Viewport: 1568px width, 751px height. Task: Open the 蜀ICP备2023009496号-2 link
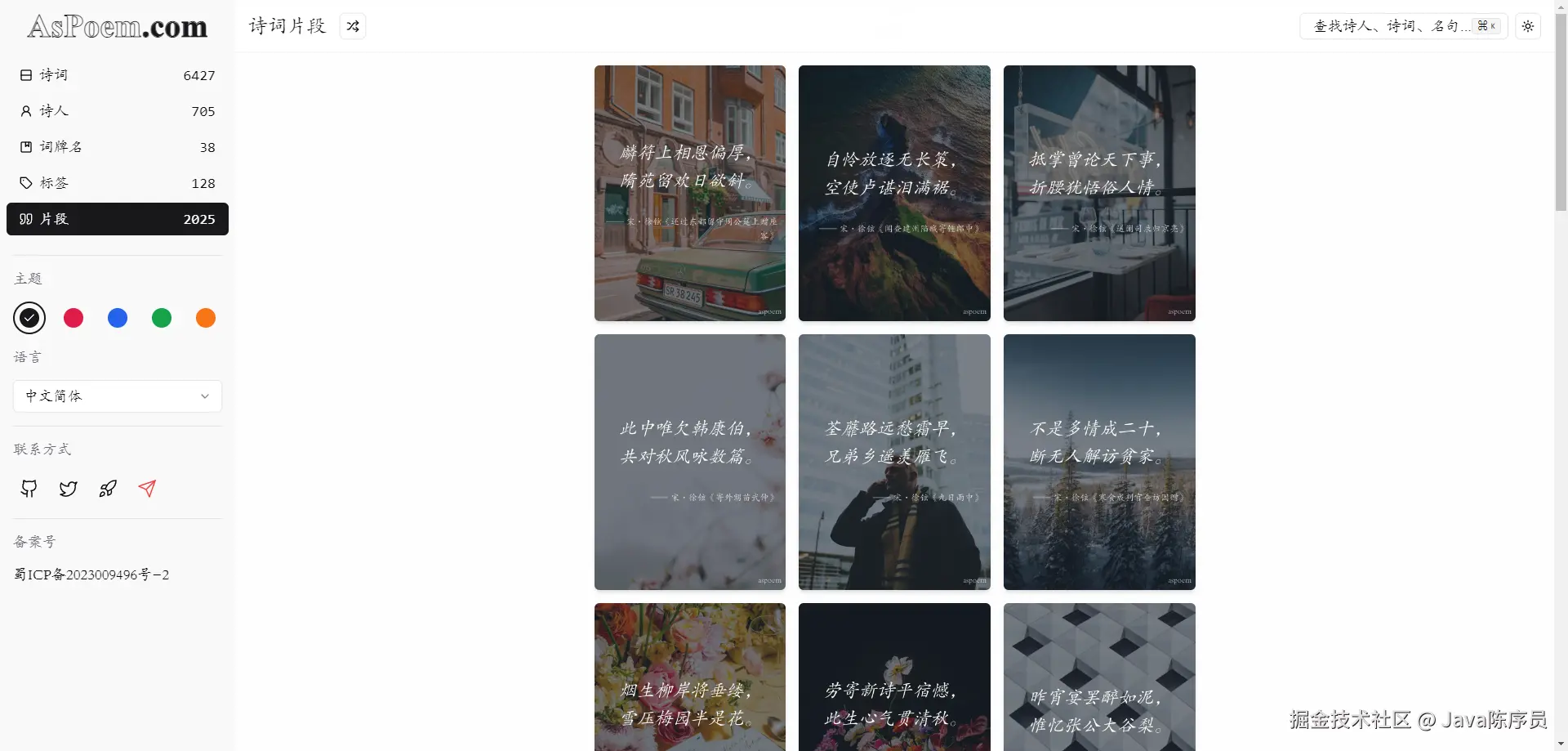pyautogui.click(x=91, y=574)
